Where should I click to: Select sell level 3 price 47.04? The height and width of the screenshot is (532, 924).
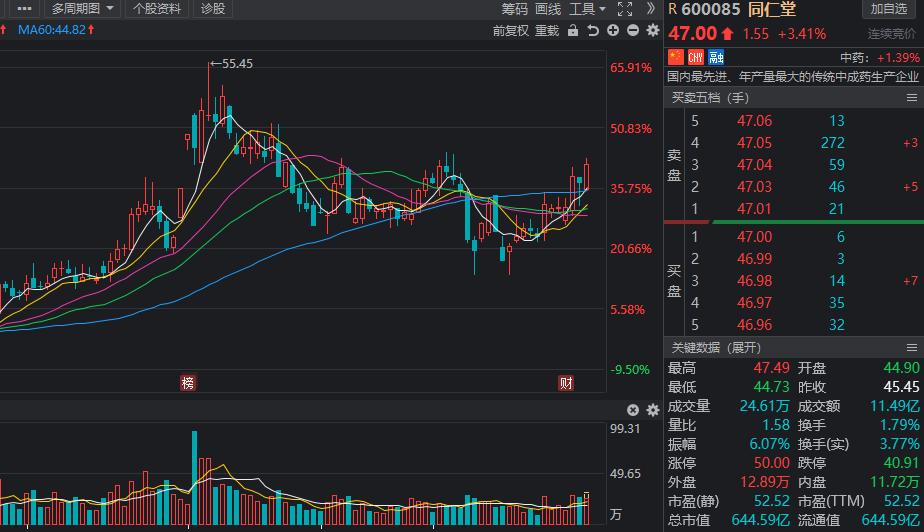tap(754, 165)
